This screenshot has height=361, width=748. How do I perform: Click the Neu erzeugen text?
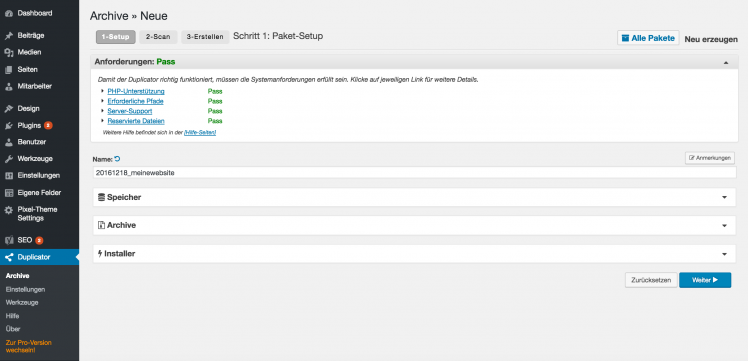[x=711, y=40]
